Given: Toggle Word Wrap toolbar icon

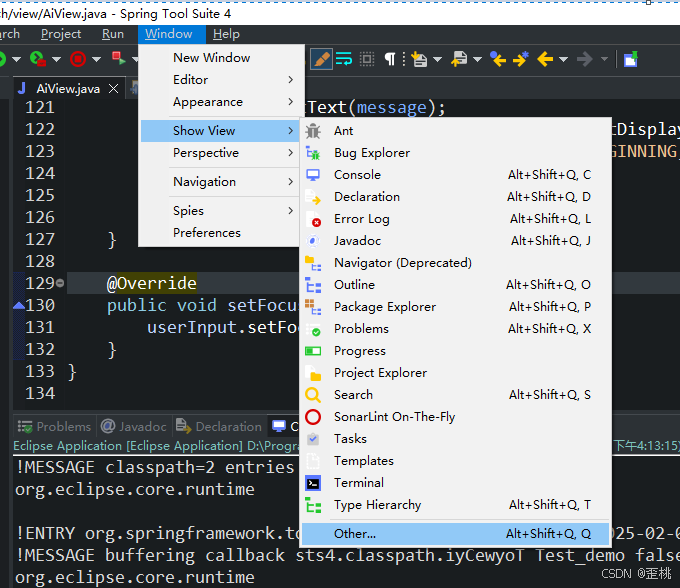Looking at the screenshot, I should point(344,59).
